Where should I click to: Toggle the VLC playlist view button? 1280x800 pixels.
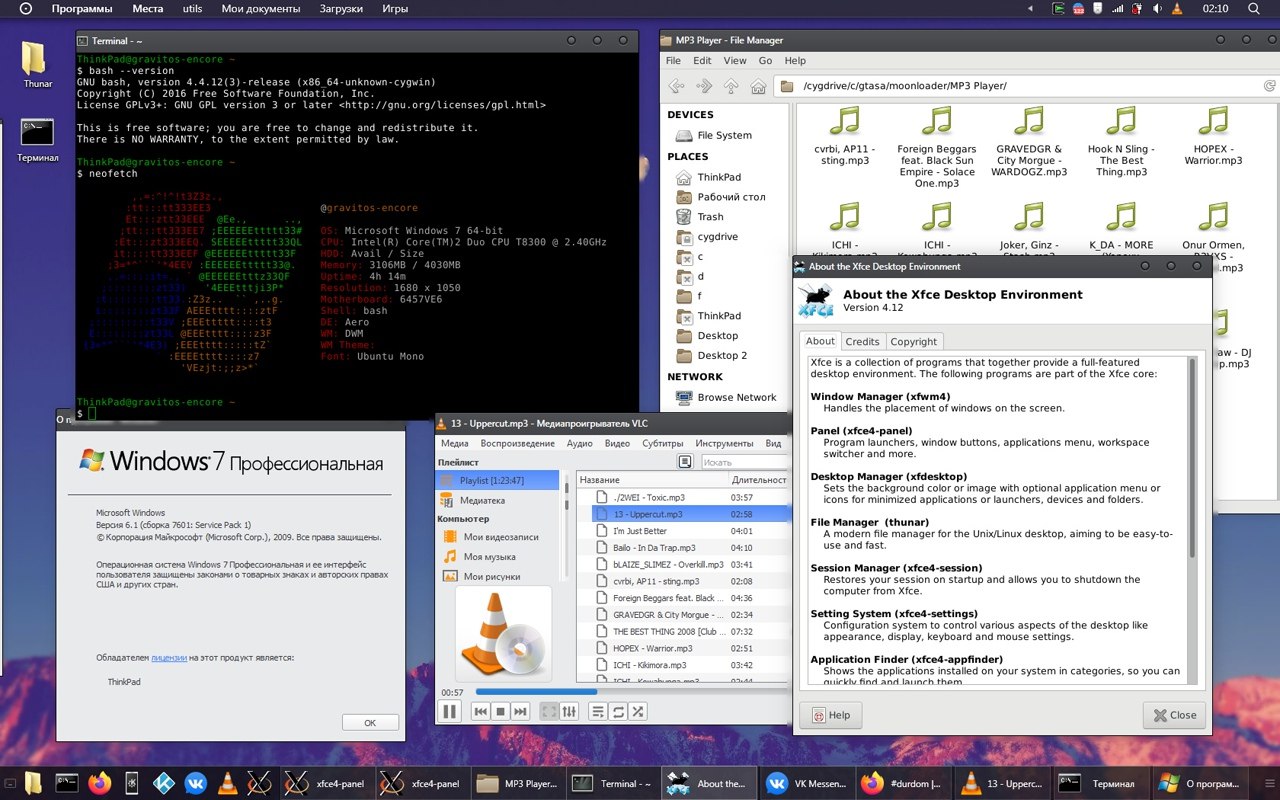597,711
